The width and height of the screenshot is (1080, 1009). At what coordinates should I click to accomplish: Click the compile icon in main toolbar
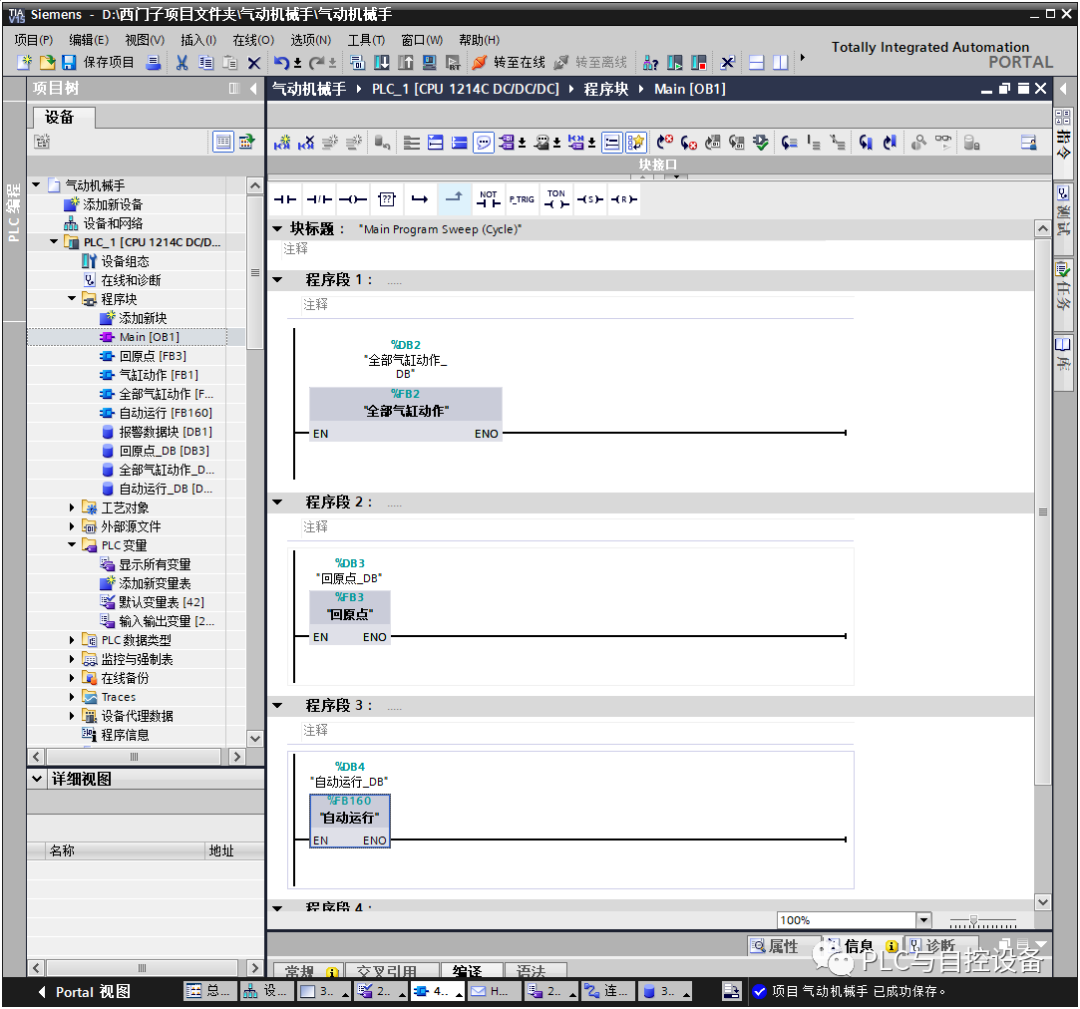(x=357, y=63)
